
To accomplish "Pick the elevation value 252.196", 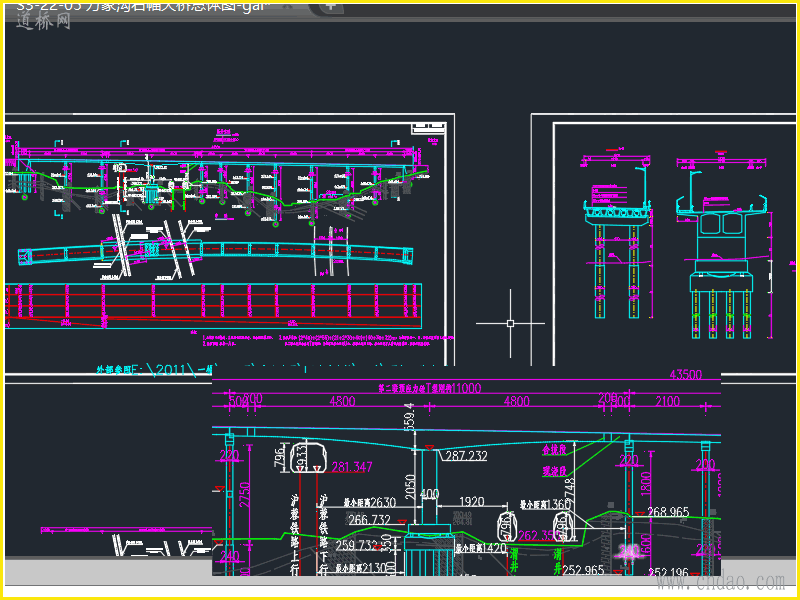I will click(x=668, y=572).
